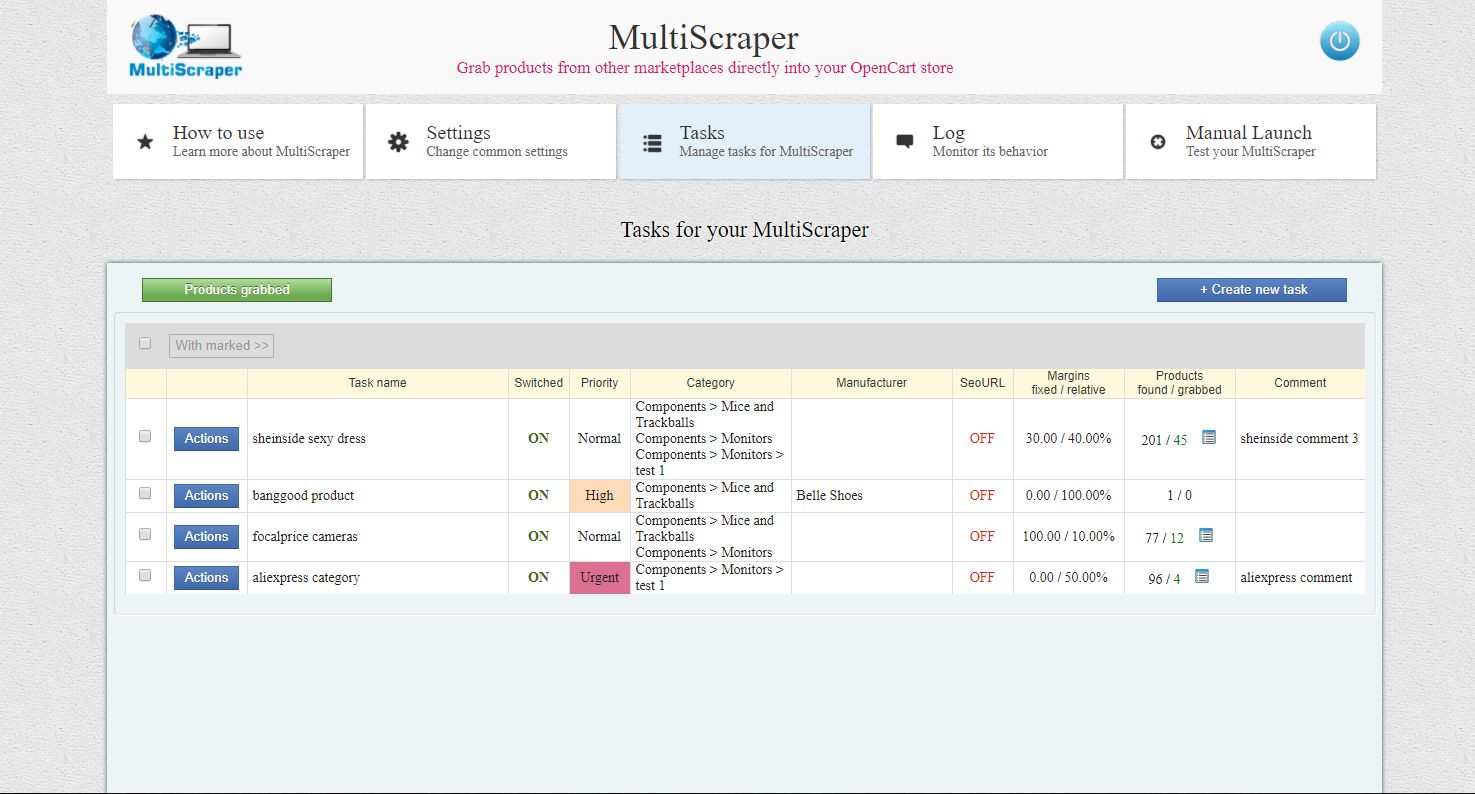Click the star icon on How to use

point(145,142)
